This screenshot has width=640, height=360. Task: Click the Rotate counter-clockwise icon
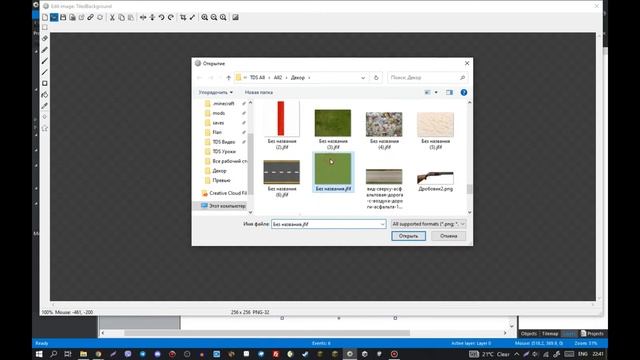click(x=162, y=18)
